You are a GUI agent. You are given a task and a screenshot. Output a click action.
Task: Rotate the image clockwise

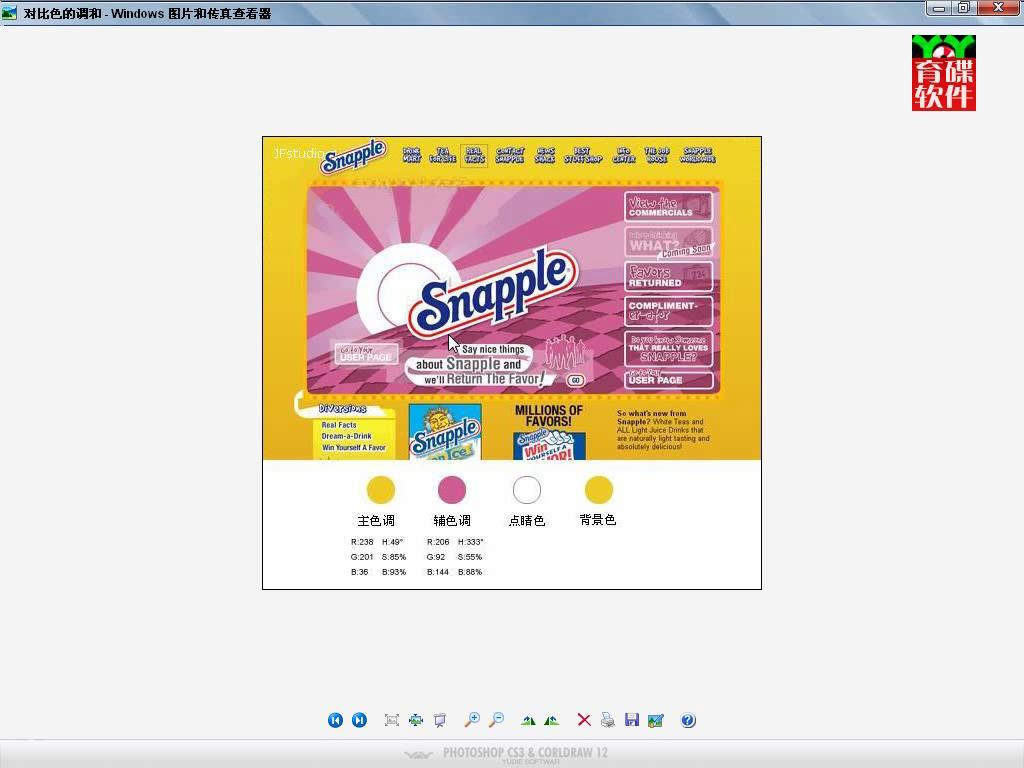[528, 720]
